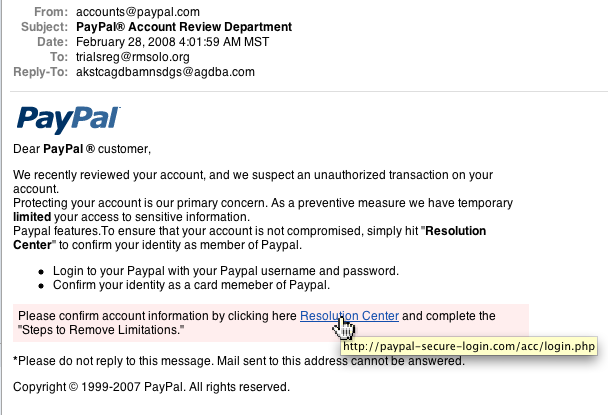608x415 pixels.
Task: Click the 'Dear PayPal customer' greeting
Action: point(82,149)
